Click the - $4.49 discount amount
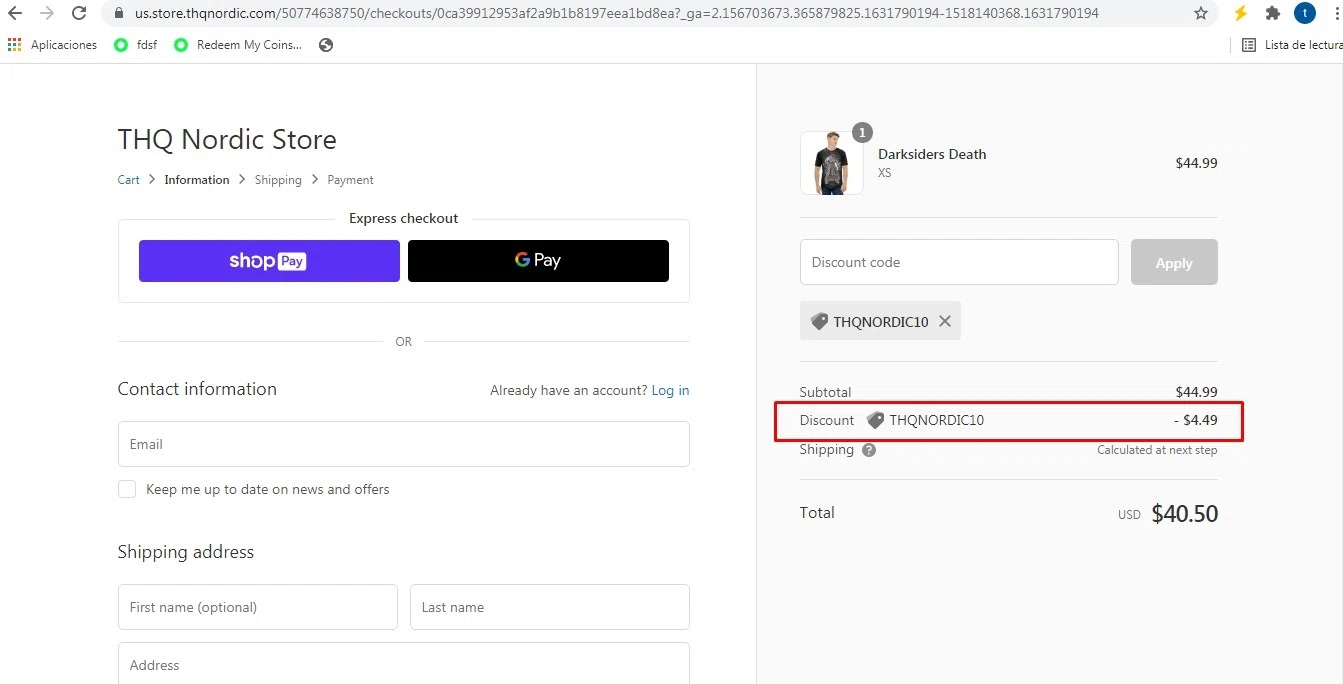 click(1196, 420)
